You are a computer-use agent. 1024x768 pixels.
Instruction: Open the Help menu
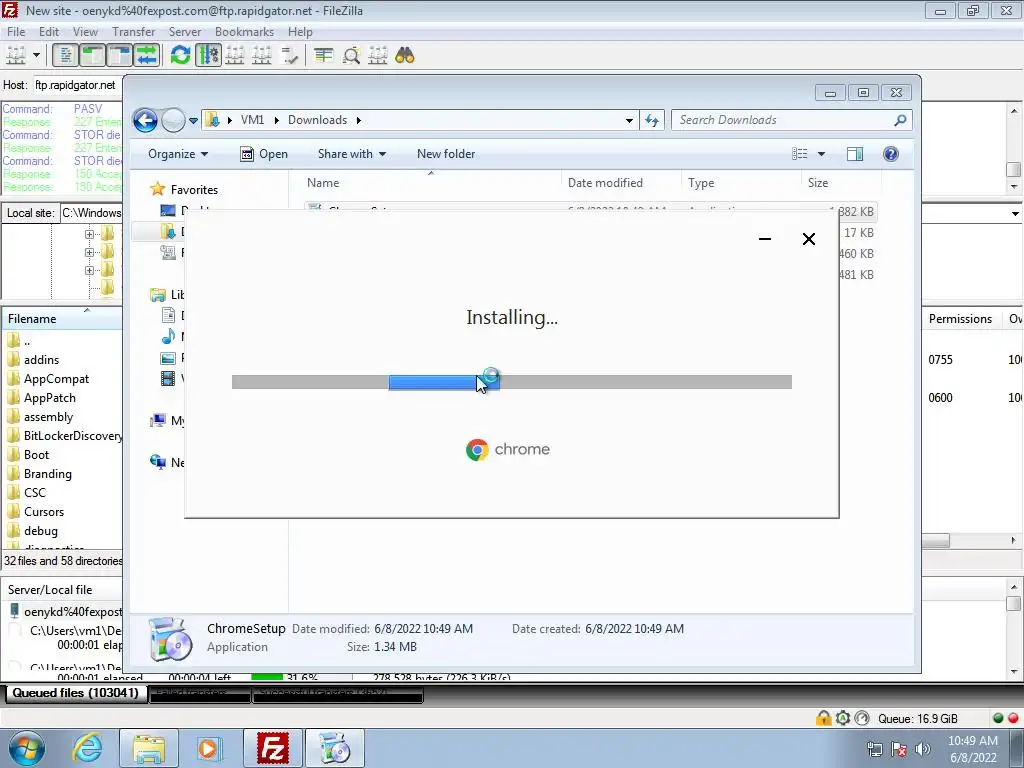[300, 31]
